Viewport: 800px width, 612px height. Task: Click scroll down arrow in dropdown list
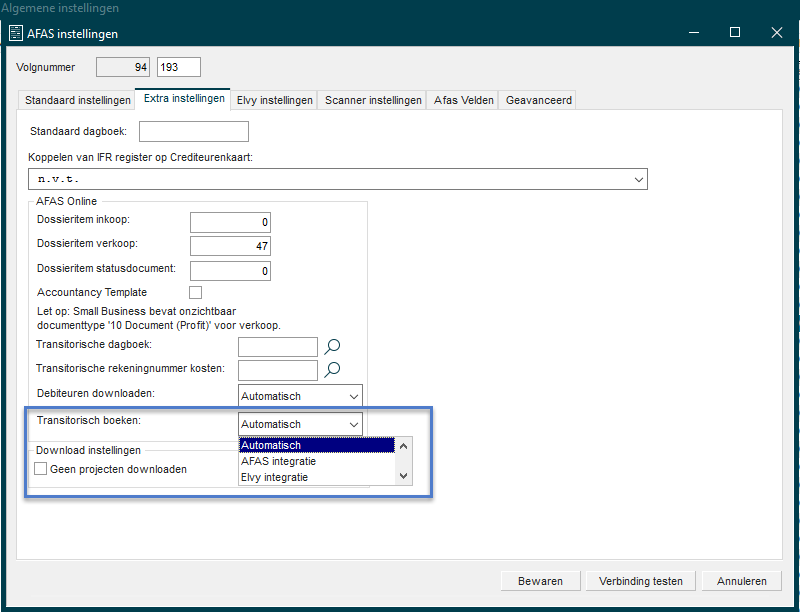(x=404, y=476)
